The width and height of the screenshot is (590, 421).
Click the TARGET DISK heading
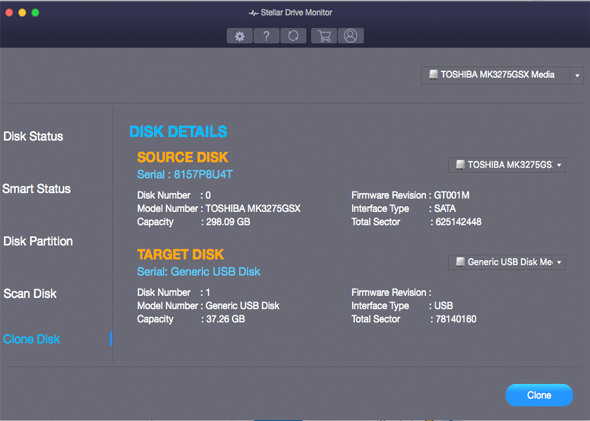point(181,255)
